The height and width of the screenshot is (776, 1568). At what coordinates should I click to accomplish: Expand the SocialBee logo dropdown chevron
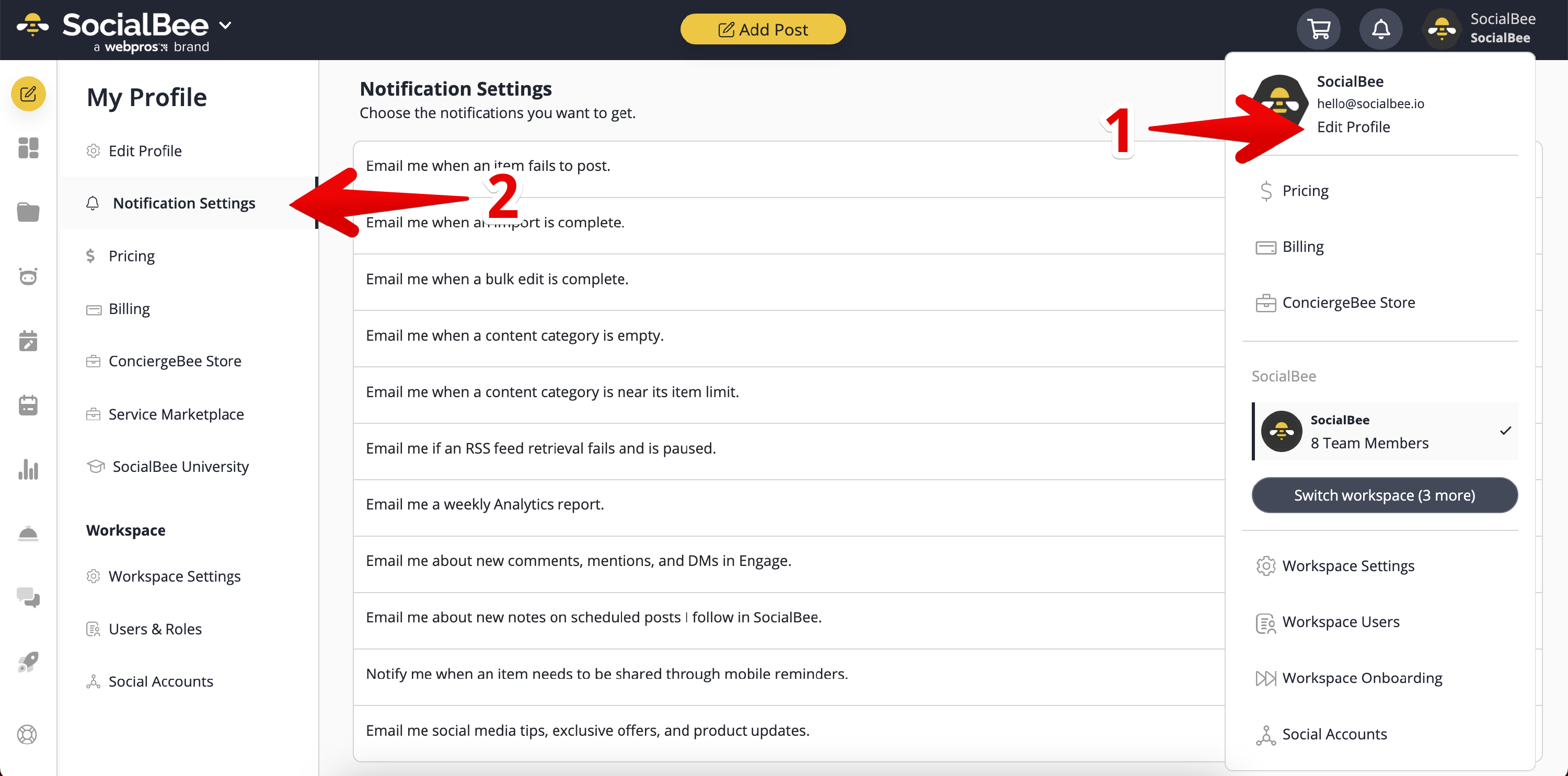pyautogui.click(x=225, y=26)
